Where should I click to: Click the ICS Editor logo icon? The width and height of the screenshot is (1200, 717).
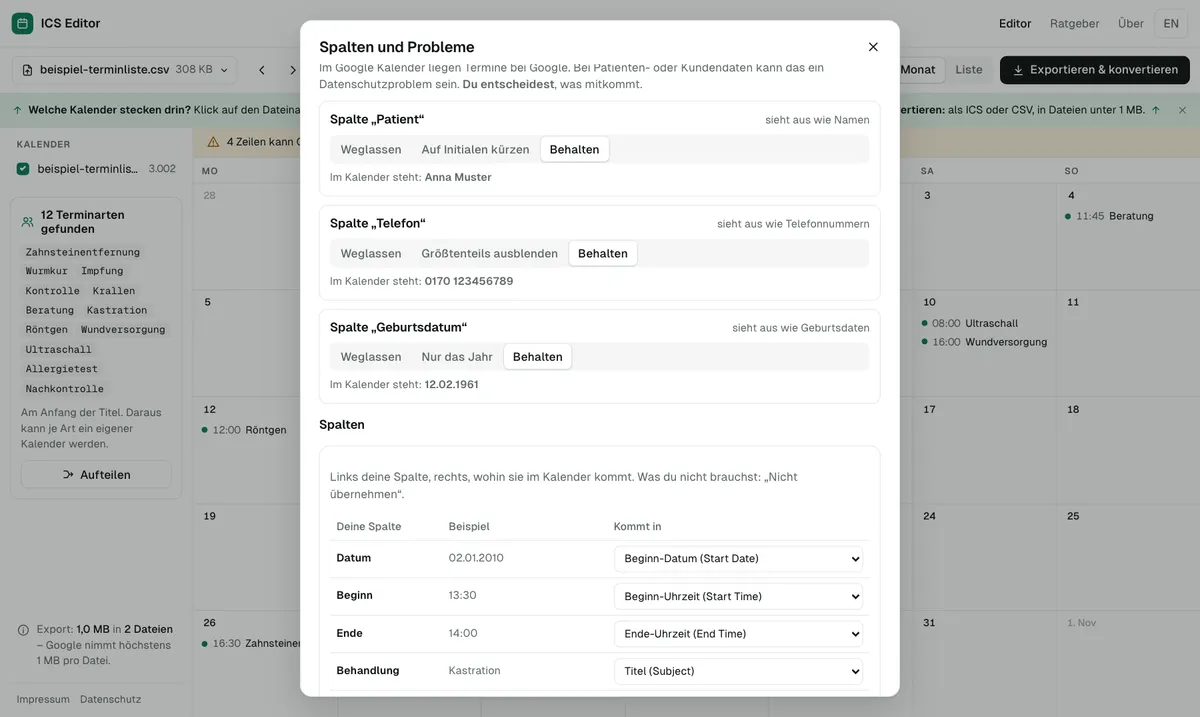click(x=22, y=23)
